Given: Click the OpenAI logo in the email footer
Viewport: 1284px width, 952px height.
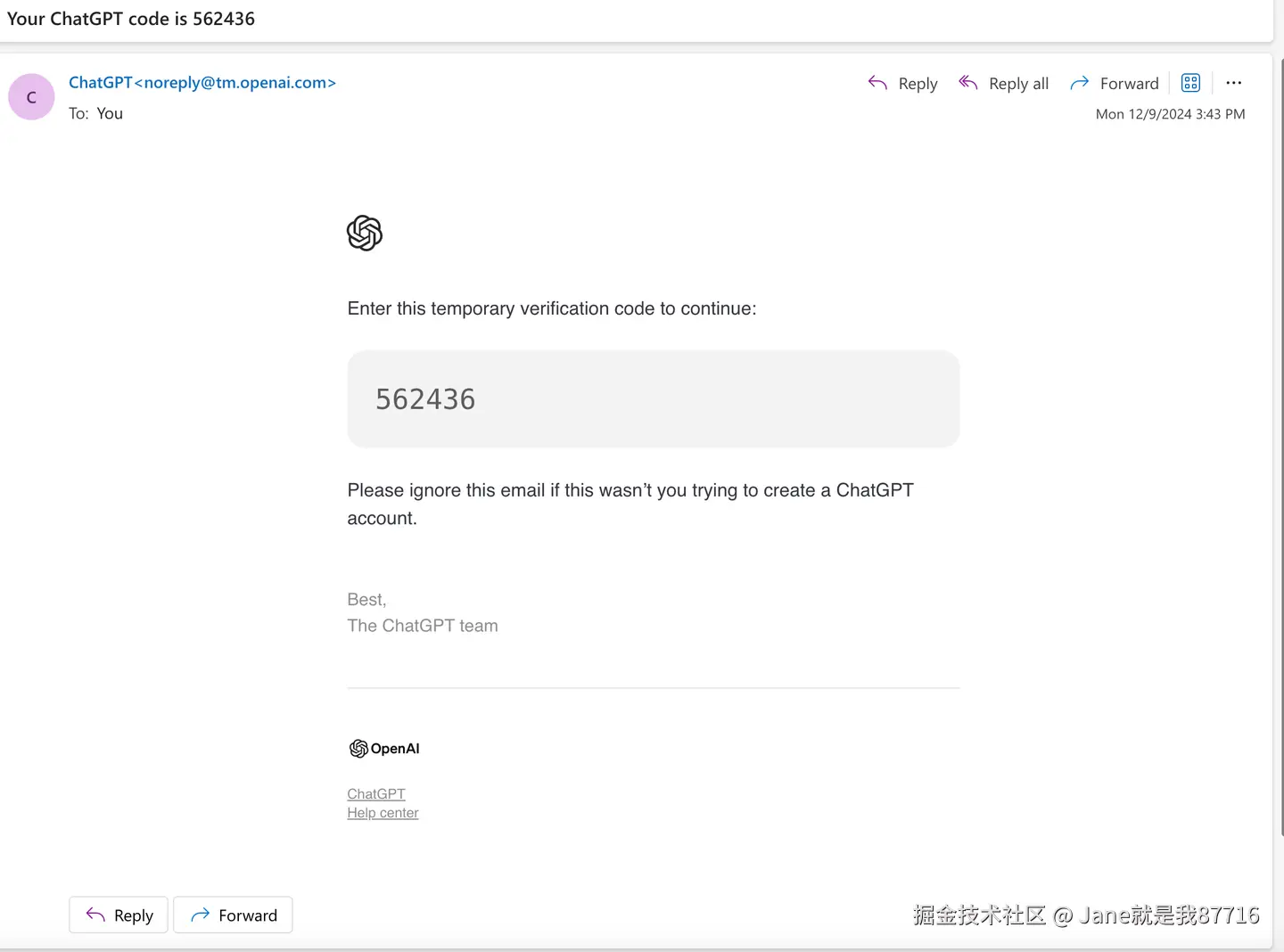Looking at the screenshot, I should [384, 749].
